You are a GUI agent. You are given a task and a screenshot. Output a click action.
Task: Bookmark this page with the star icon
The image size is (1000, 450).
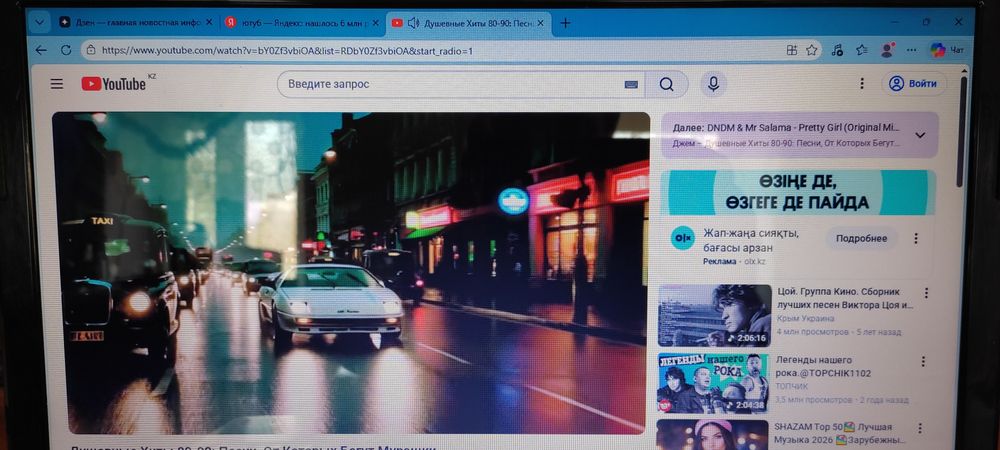812,50
